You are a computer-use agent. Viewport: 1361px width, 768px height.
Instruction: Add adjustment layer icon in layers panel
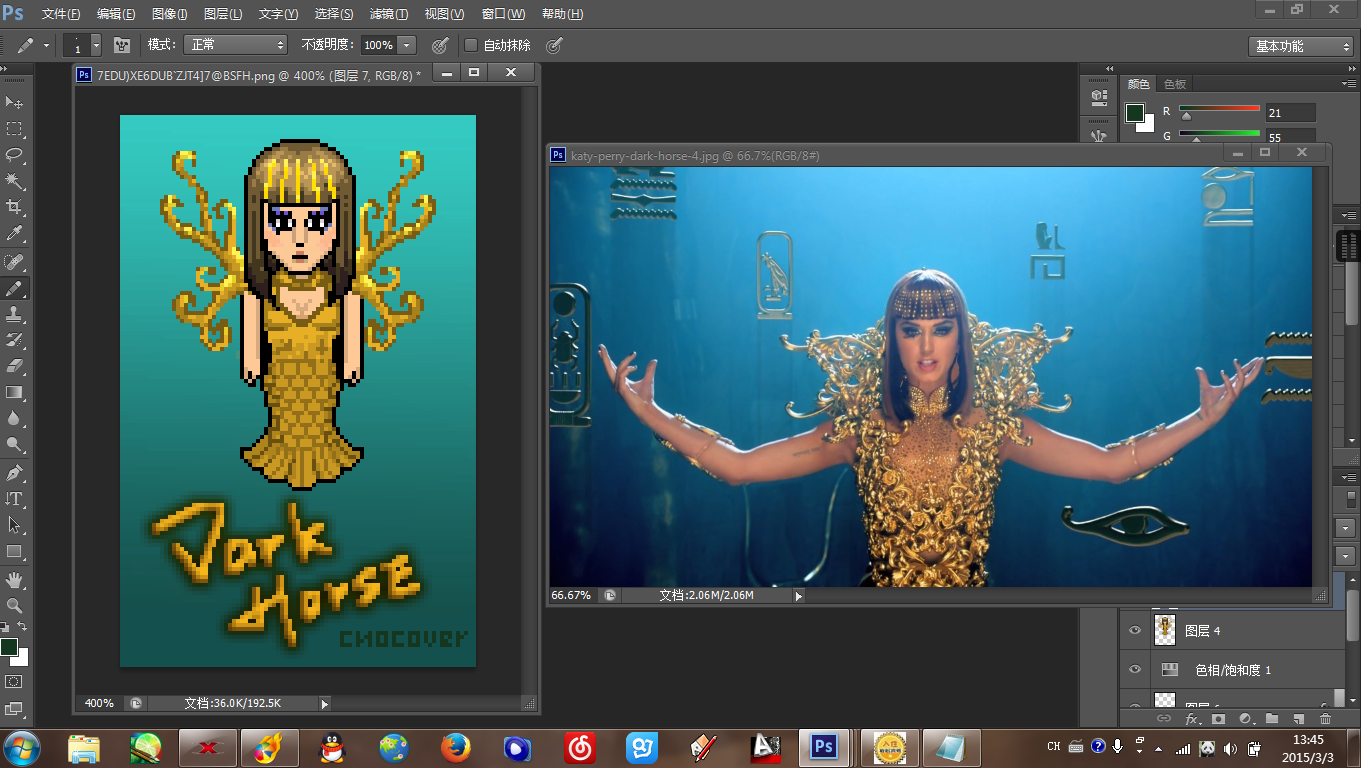(x=1245, y=718)
